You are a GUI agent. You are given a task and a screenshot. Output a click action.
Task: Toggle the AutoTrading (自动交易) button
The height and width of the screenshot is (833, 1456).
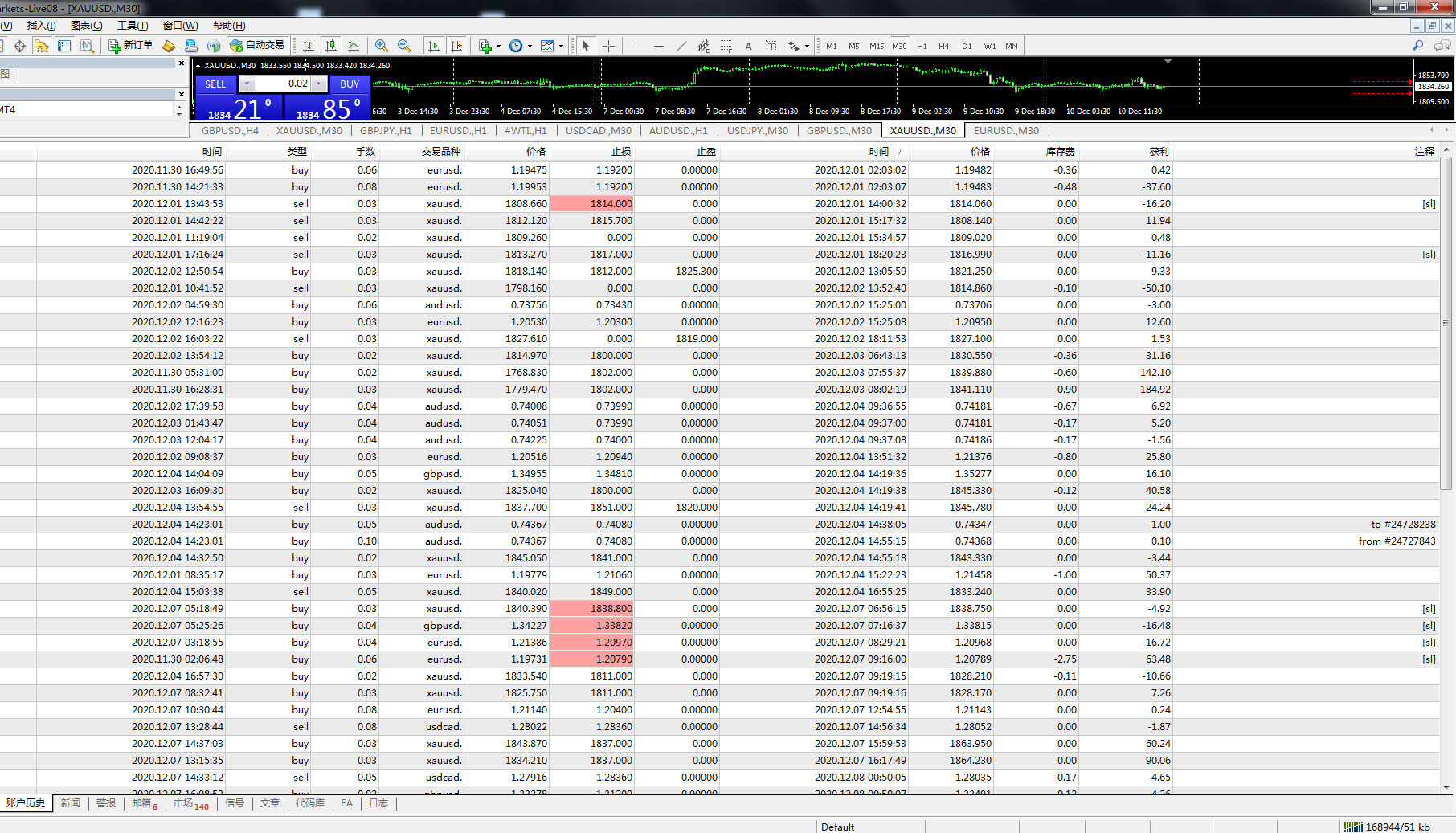(258, 46)
